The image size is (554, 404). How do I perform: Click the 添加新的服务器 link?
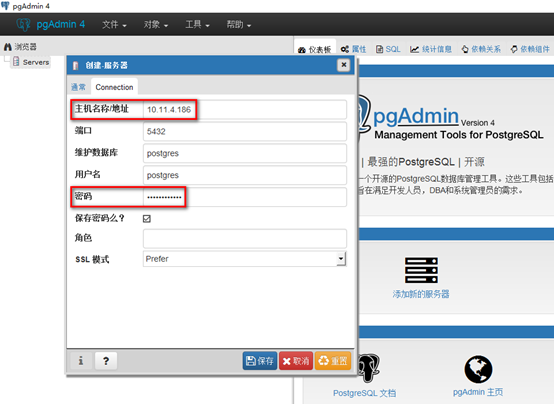421,294
